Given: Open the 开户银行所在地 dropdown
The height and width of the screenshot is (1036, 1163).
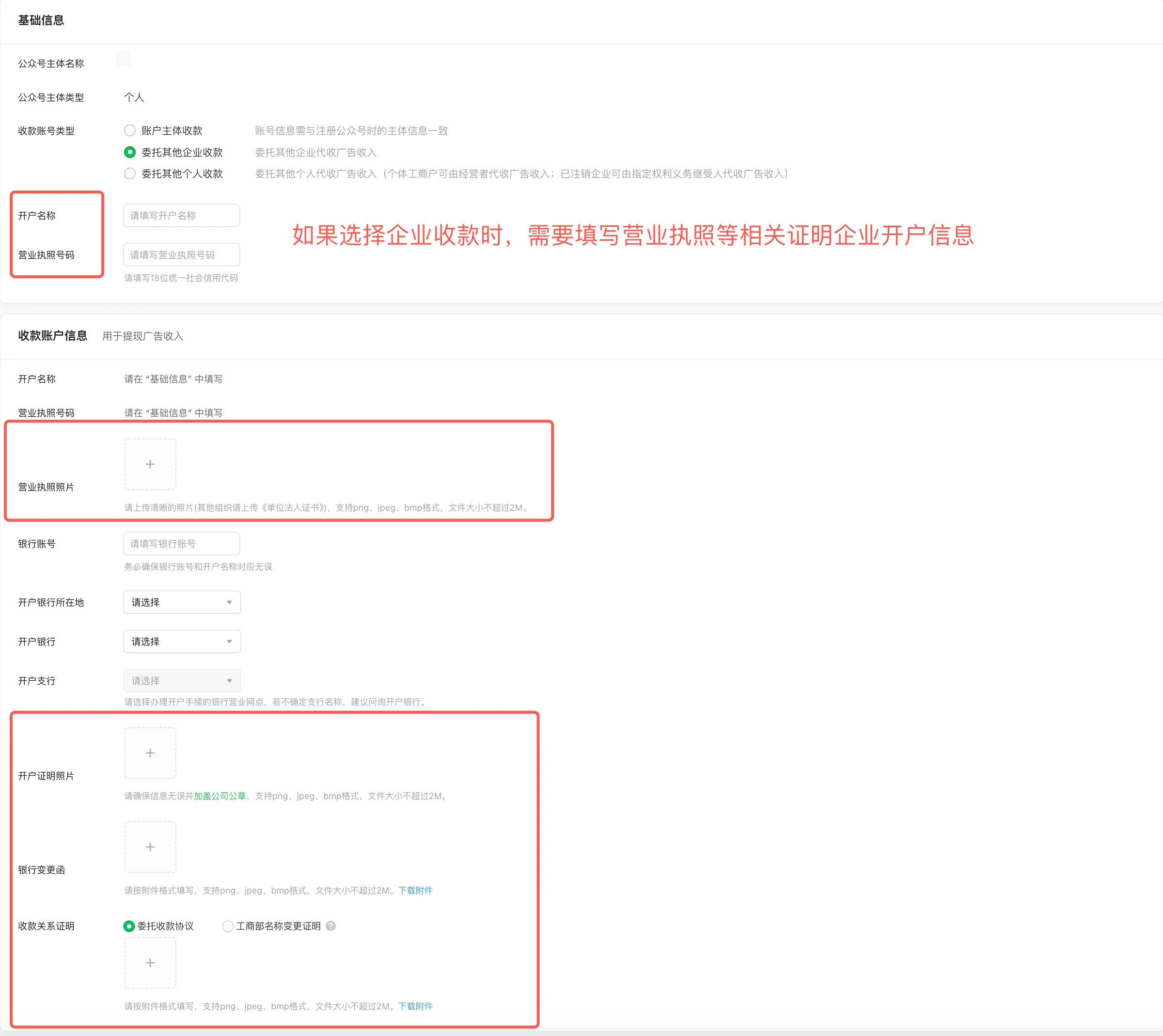Looking at the screenshot, I should click(x=182, y=602).
